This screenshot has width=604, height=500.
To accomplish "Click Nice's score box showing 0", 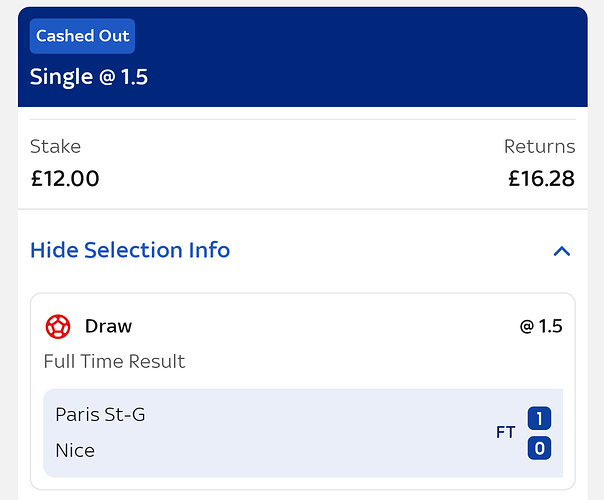I will point(539,448).
